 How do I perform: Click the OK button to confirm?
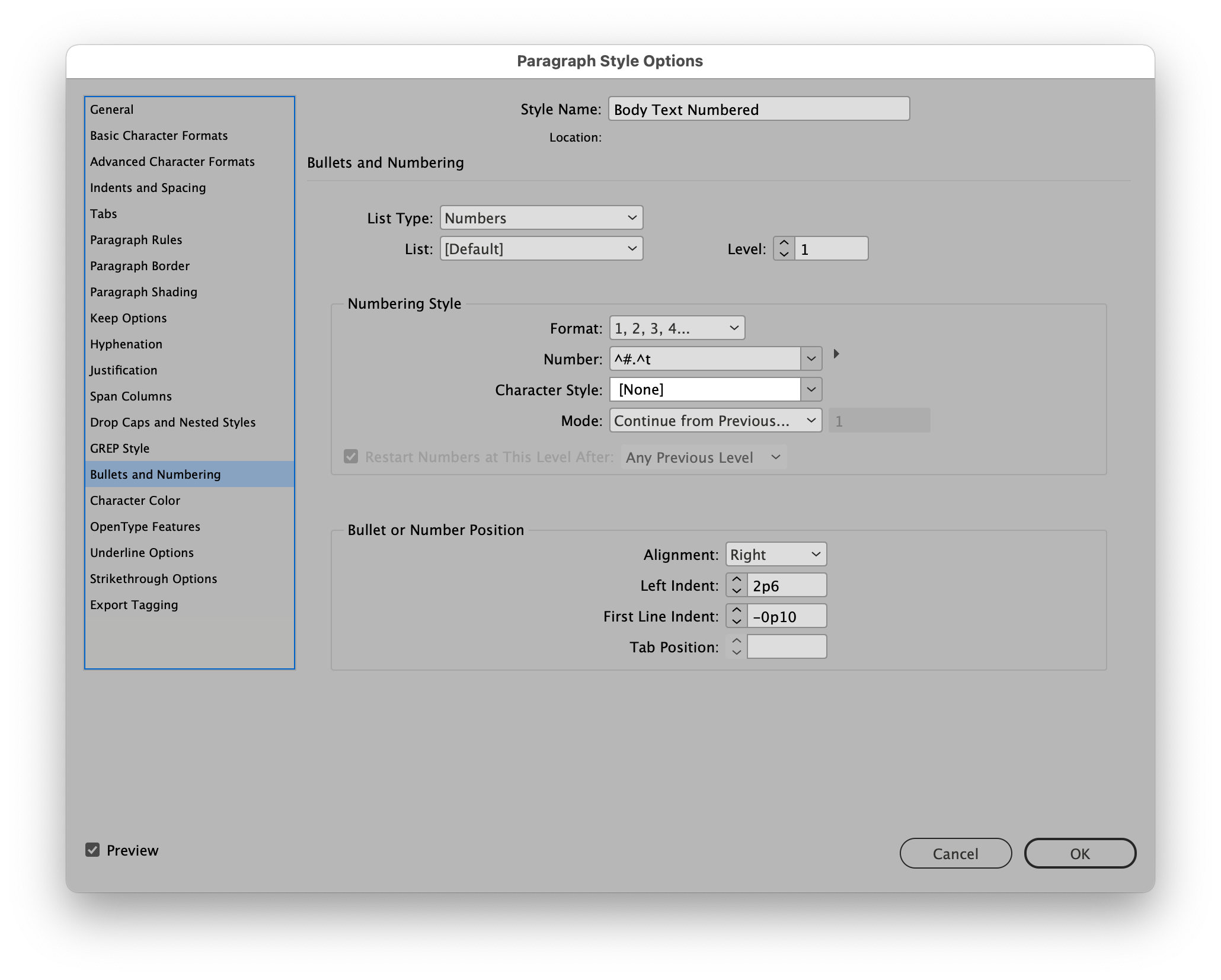[x=1080, y=853]
